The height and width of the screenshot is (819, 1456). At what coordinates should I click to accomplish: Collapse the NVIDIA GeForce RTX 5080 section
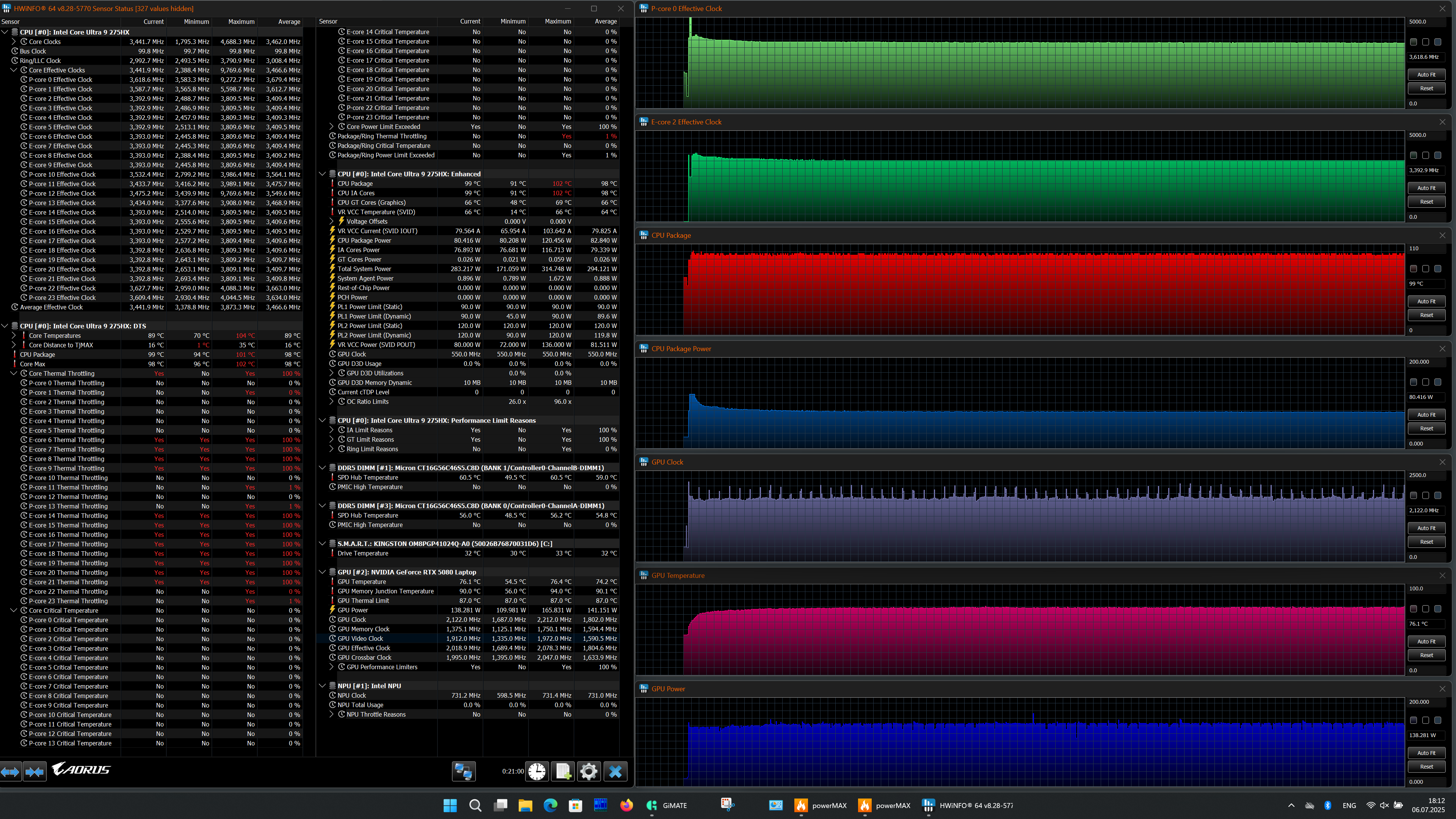pyautogui.click(x=322, y=572)
